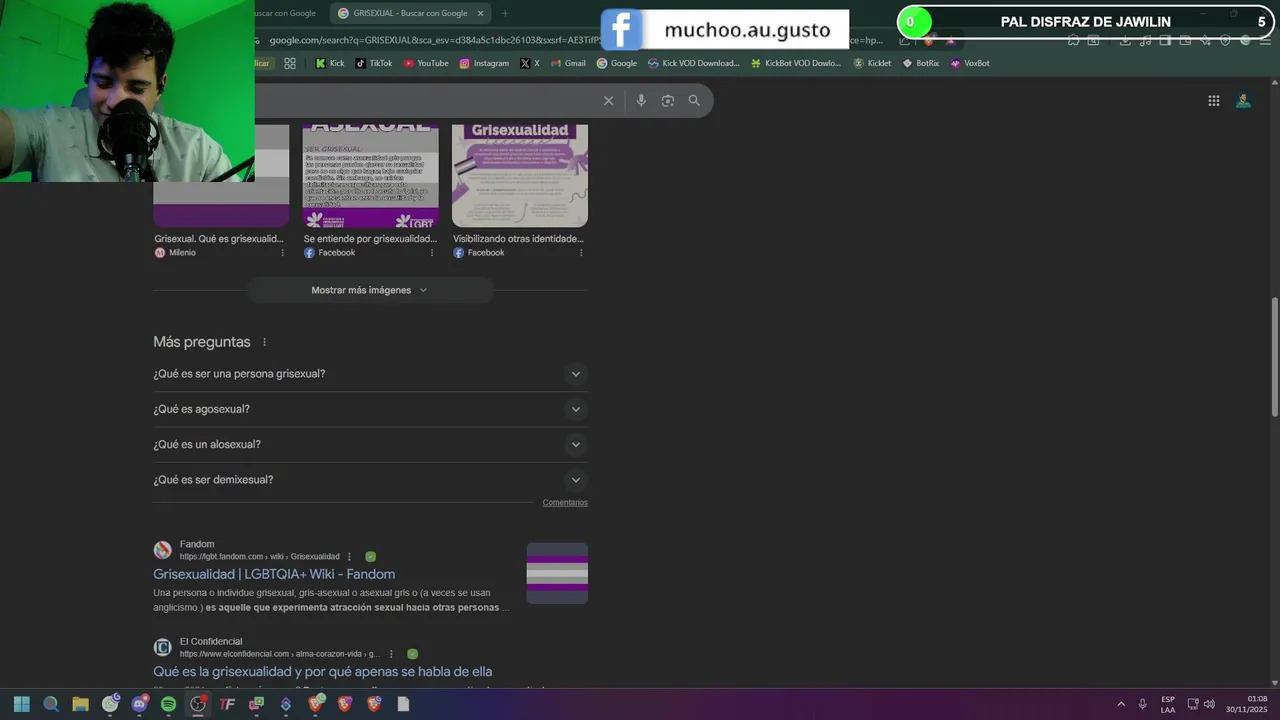Open Gmail bookmark
The width and height of the screenshot is (1280, 720).
click(568, 63)
